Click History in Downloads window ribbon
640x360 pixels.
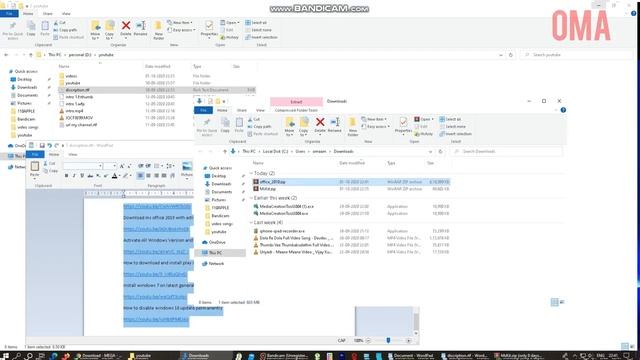[x=424, y=134]
